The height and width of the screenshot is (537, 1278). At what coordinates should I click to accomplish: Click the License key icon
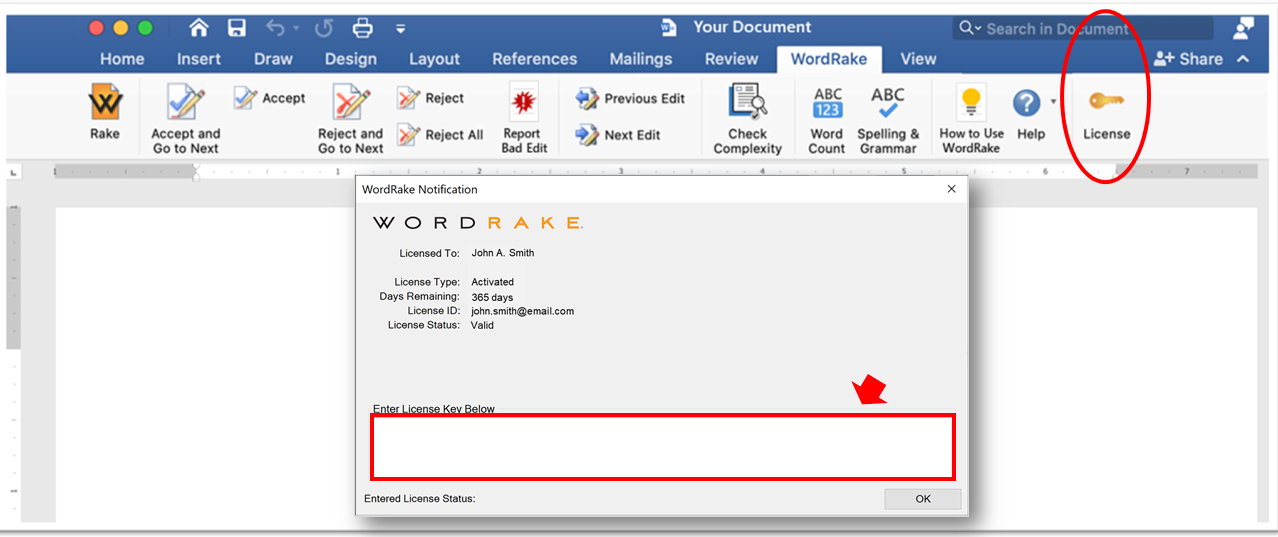click(x=1106, y=102)
